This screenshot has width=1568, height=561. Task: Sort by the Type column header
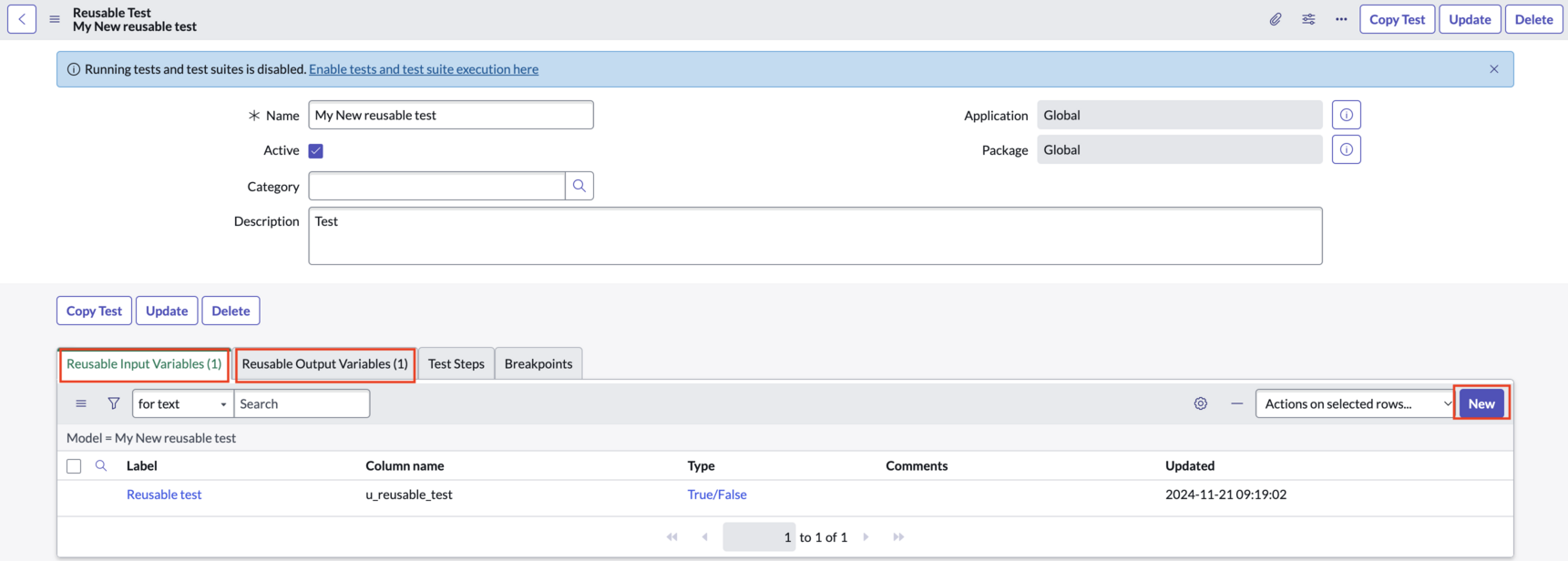pos(701,465)
